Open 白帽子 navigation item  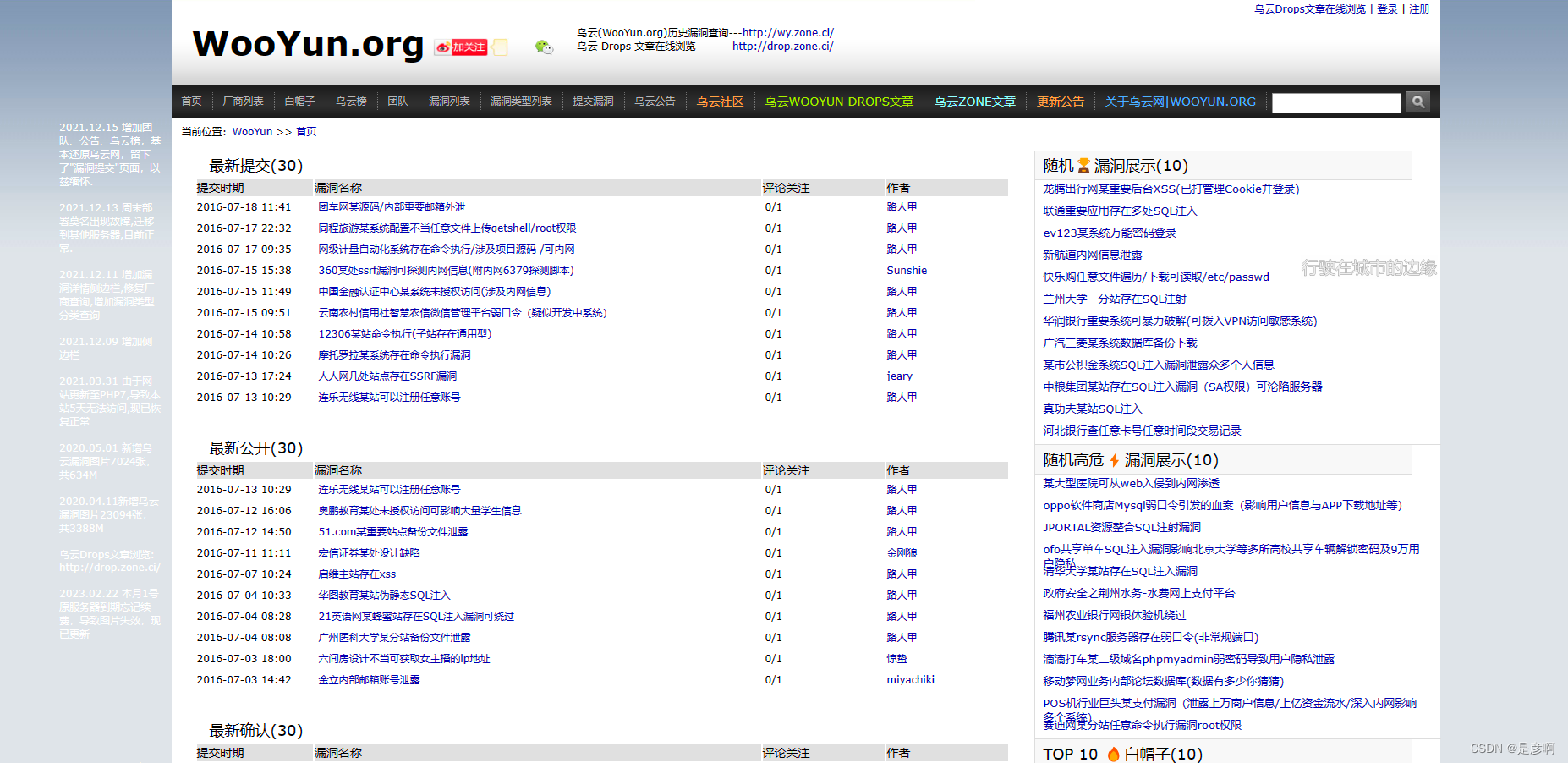300,102
